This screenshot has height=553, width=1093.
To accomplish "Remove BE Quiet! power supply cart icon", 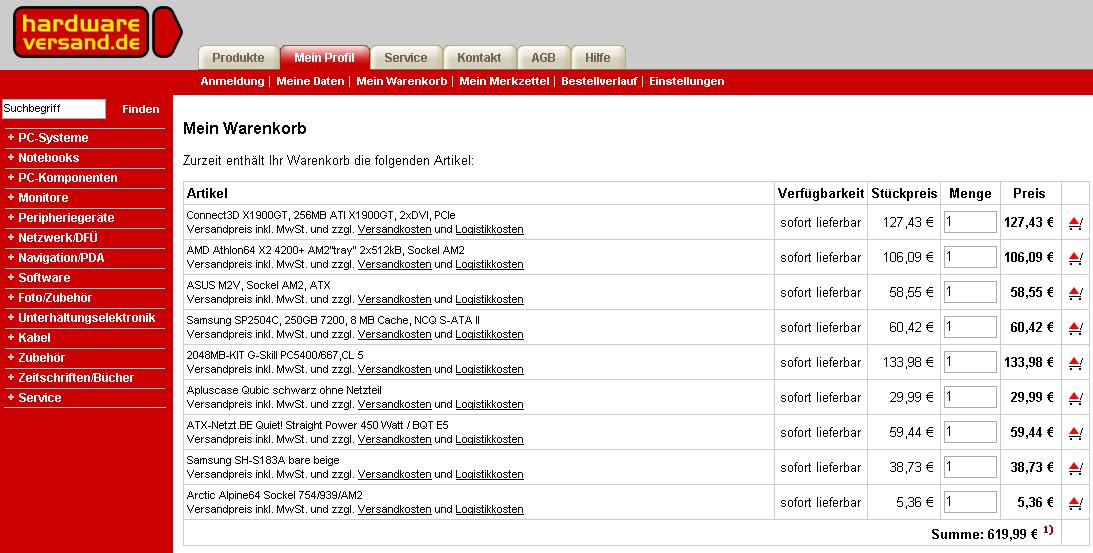I will point(1075,433).
